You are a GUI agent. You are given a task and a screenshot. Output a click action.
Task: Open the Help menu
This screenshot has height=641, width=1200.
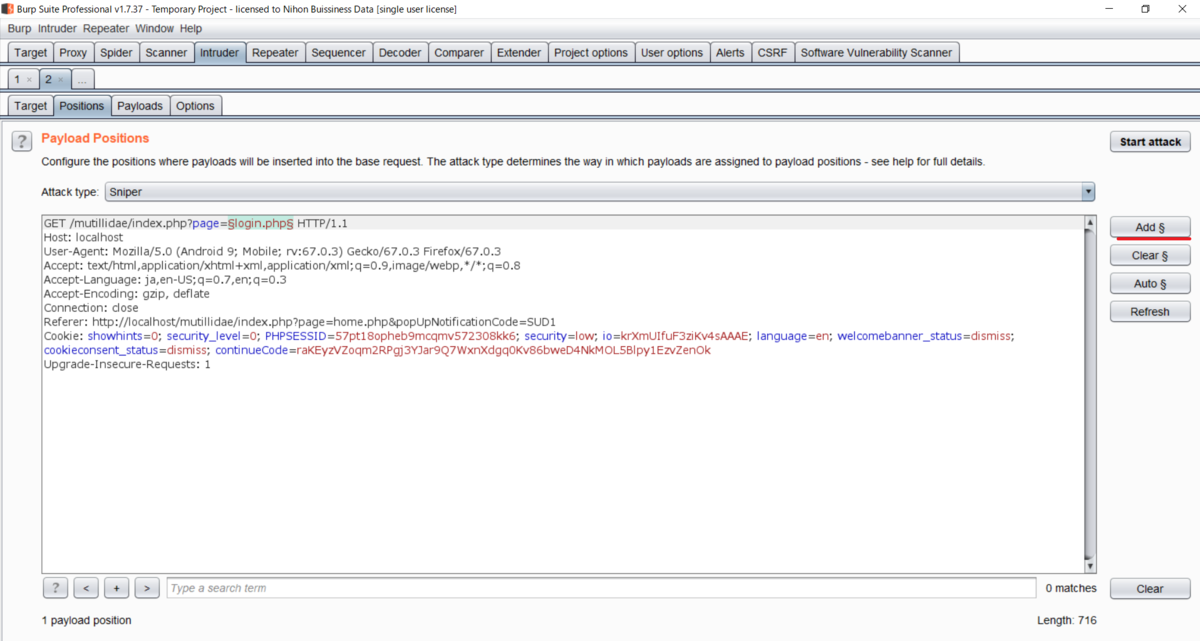pyautogui.click(x=190, y=29)
